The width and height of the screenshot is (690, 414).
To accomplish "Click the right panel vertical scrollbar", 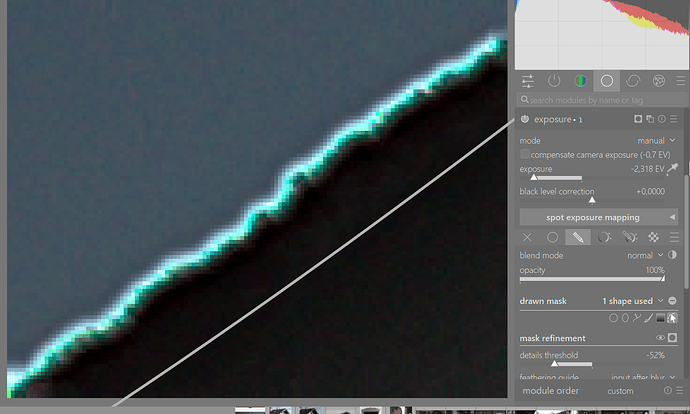I will (x=687, y=232).
